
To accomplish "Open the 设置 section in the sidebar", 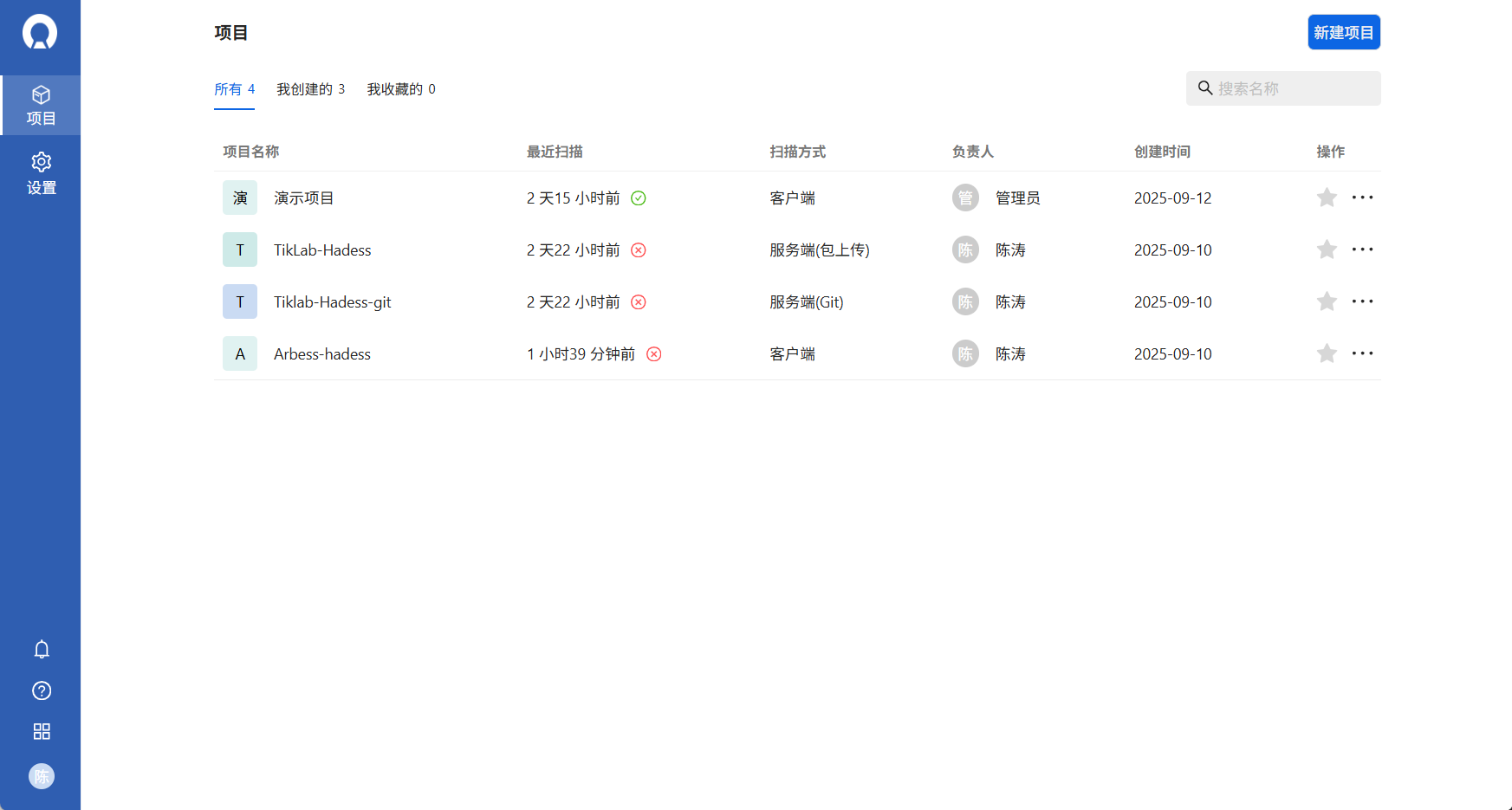I will pyautogui.click(x=41, y=173).
